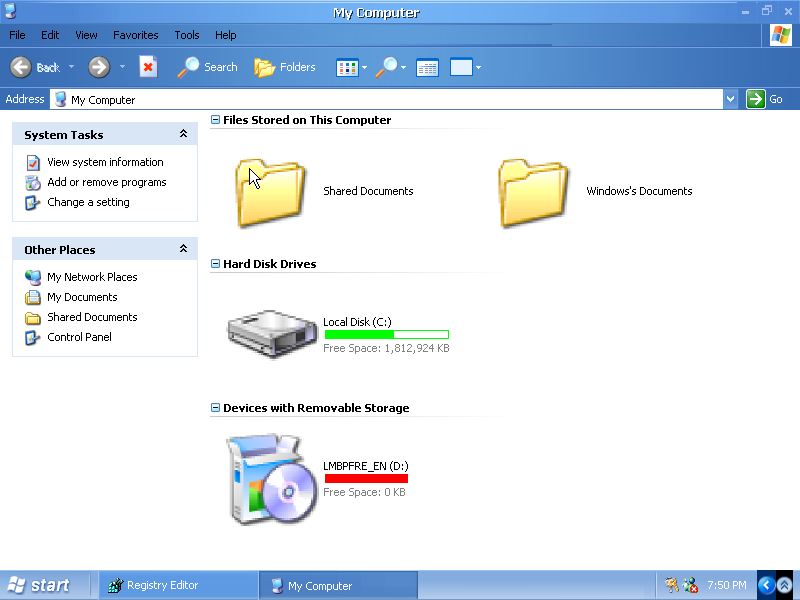
Task: Open the Tools menu
Action: 187,35
